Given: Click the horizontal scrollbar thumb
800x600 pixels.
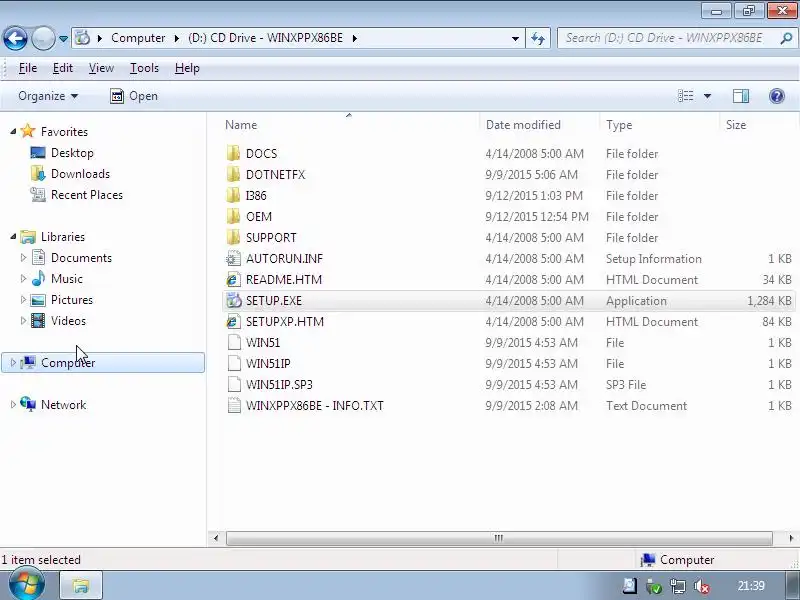Looking at the screenshot, I should coord(499,538).
